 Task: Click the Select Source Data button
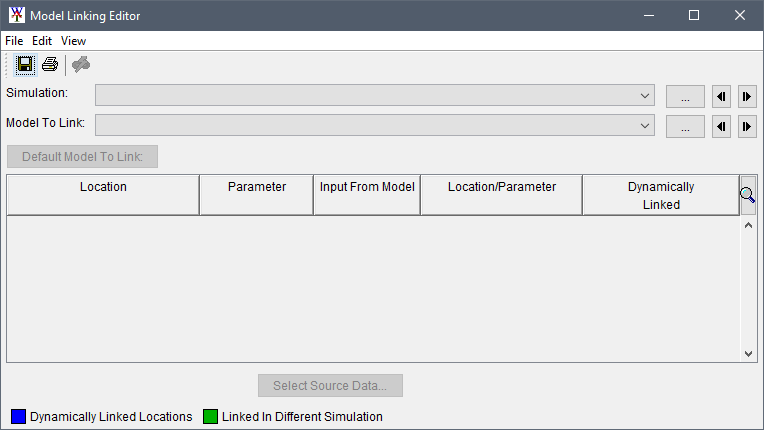point(330,386)
